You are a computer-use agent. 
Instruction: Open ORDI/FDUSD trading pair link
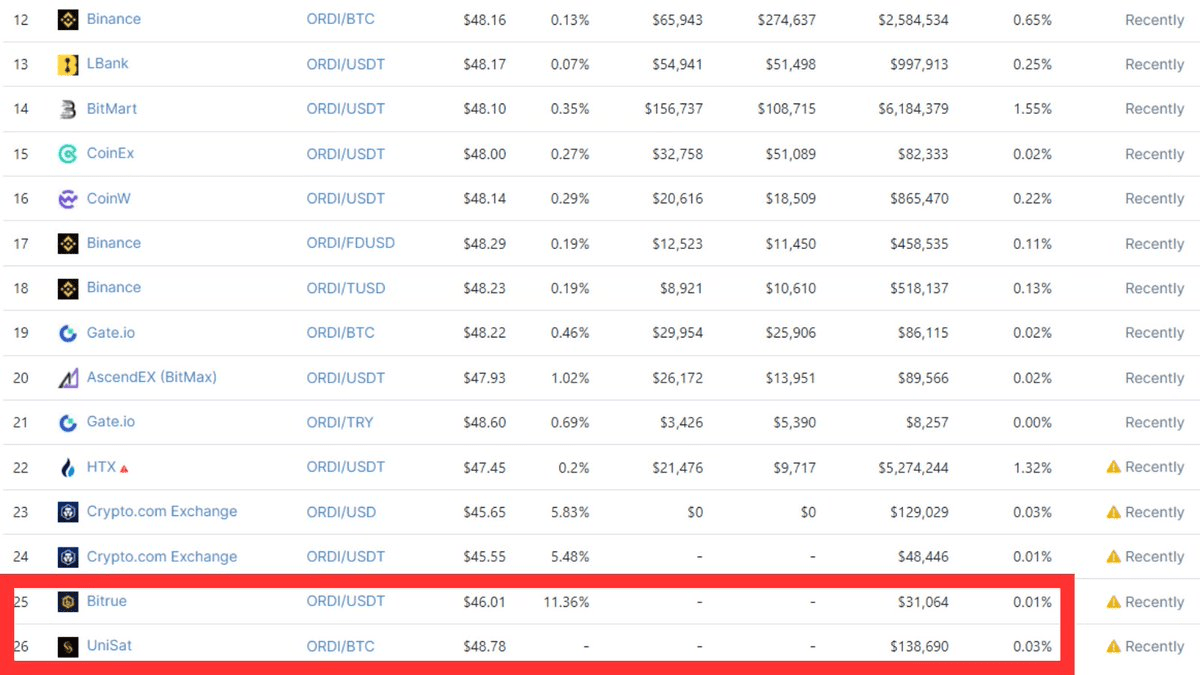tap(350, 243)
